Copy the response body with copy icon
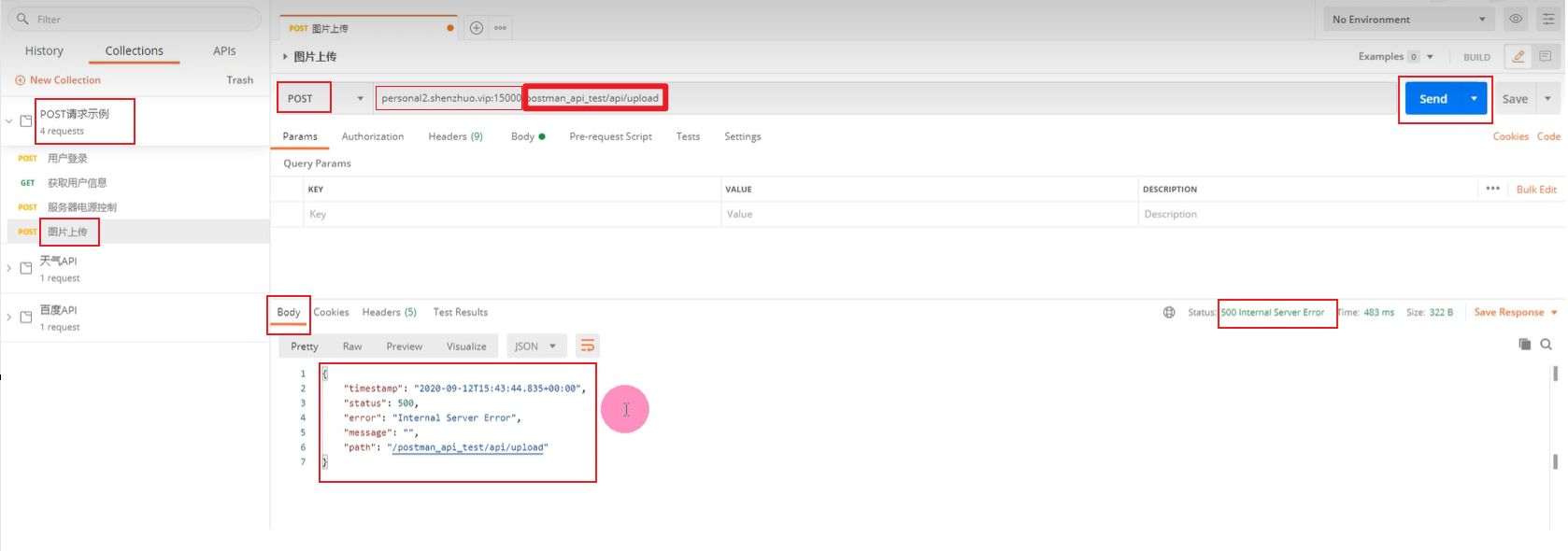 (x=1524, y=345)
